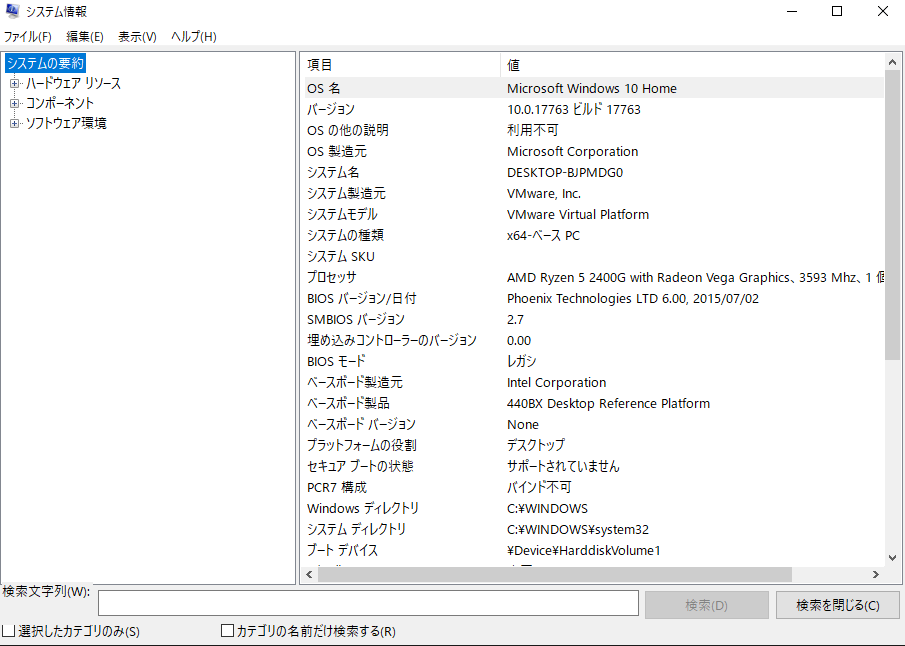Expand the ハードウェア リソース node
Screen dimensions: 905x646
[x=15, y=83]
